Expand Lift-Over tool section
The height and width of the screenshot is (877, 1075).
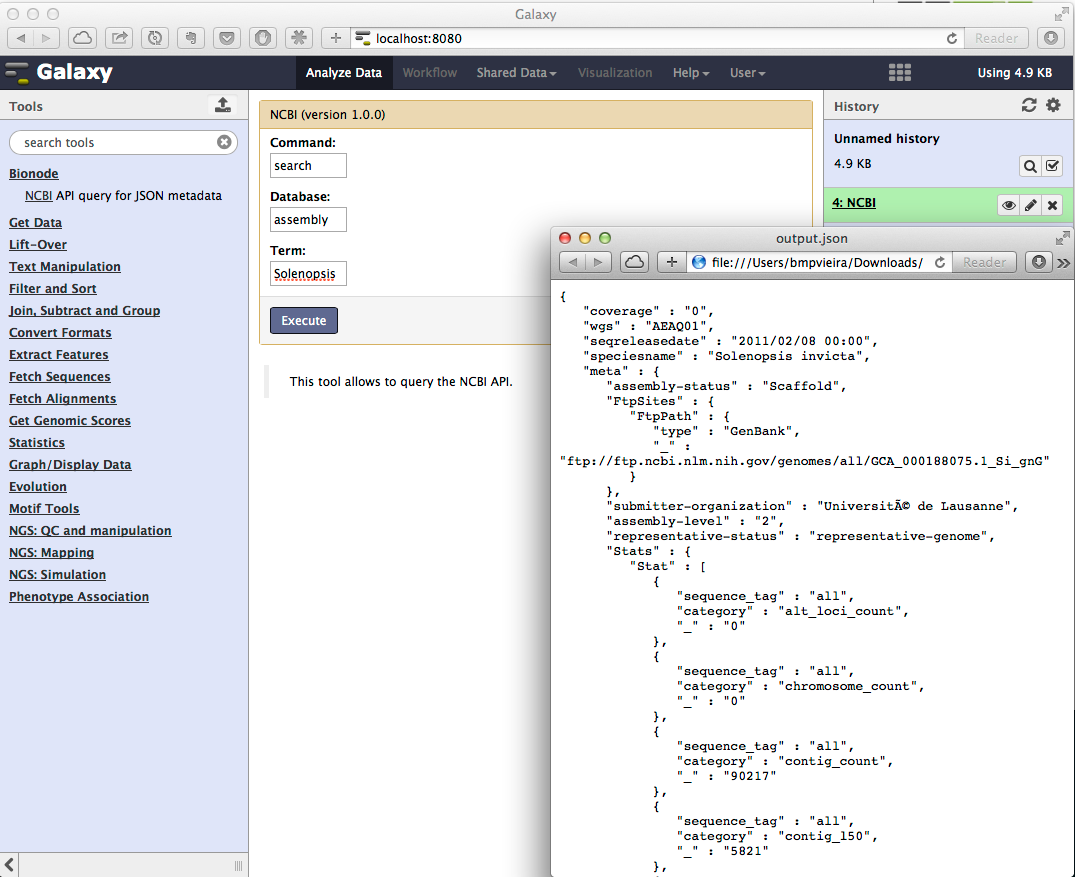tap(38, 244)
